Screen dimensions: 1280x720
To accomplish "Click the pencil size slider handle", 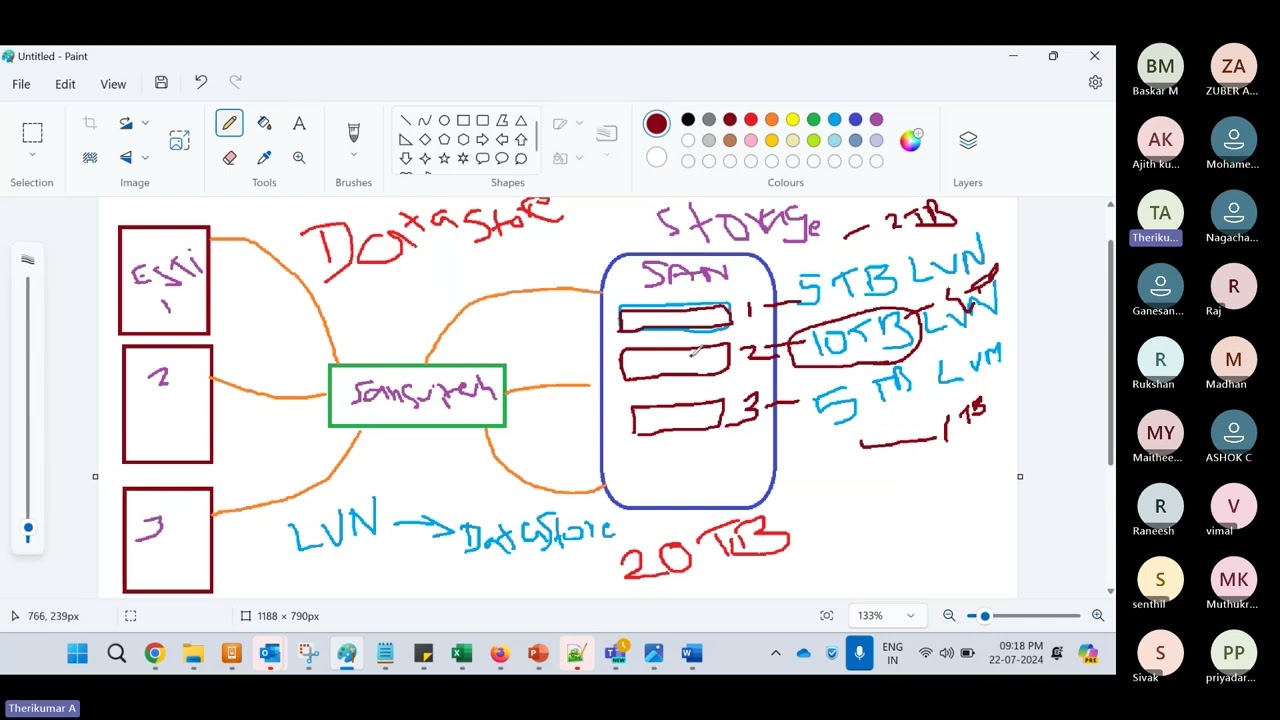I will 28,528.
